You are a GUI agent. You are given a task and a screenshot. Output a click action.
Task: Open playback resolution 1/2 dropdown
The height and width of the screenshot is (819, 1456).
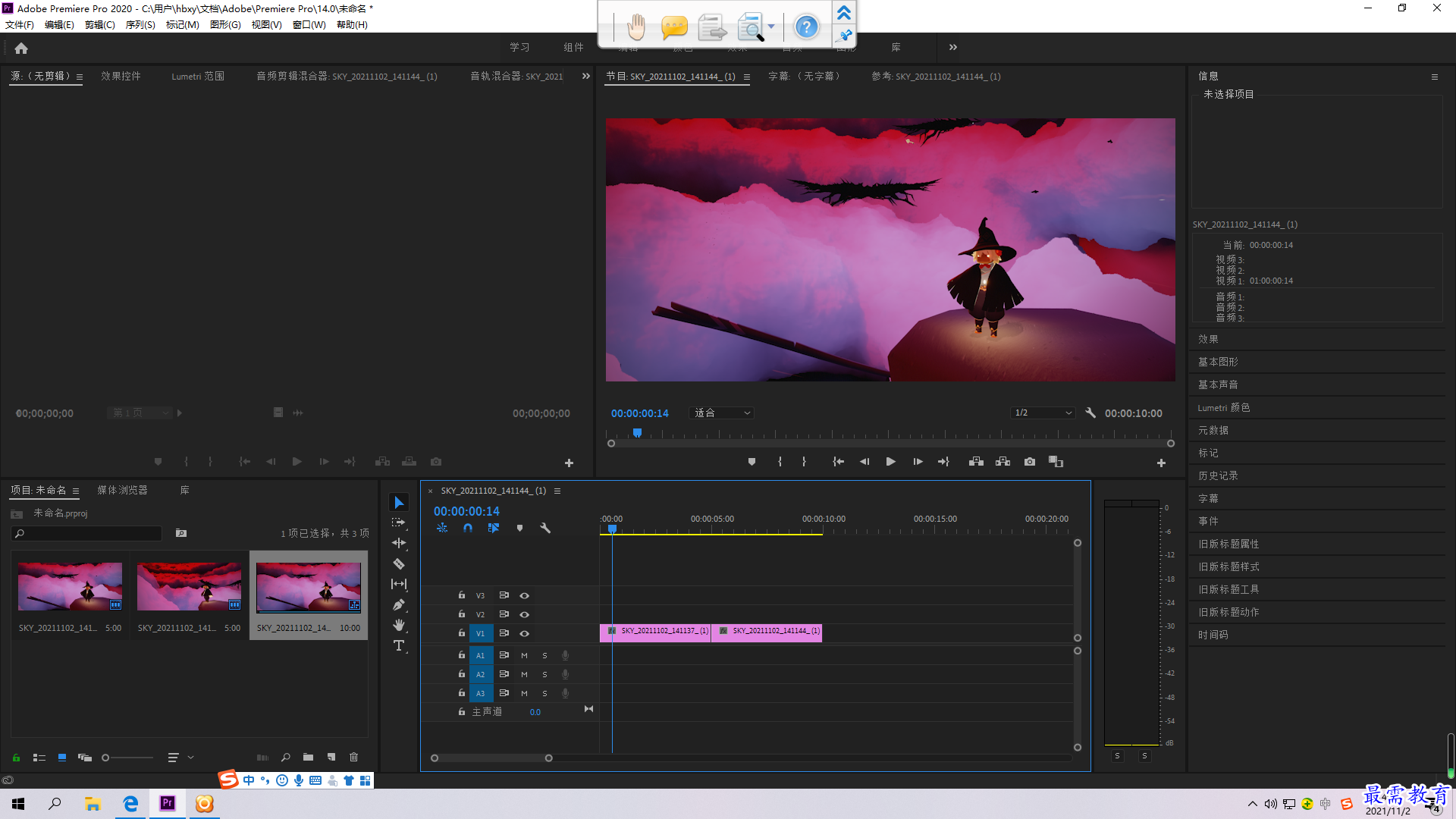tap(1043, 413)
